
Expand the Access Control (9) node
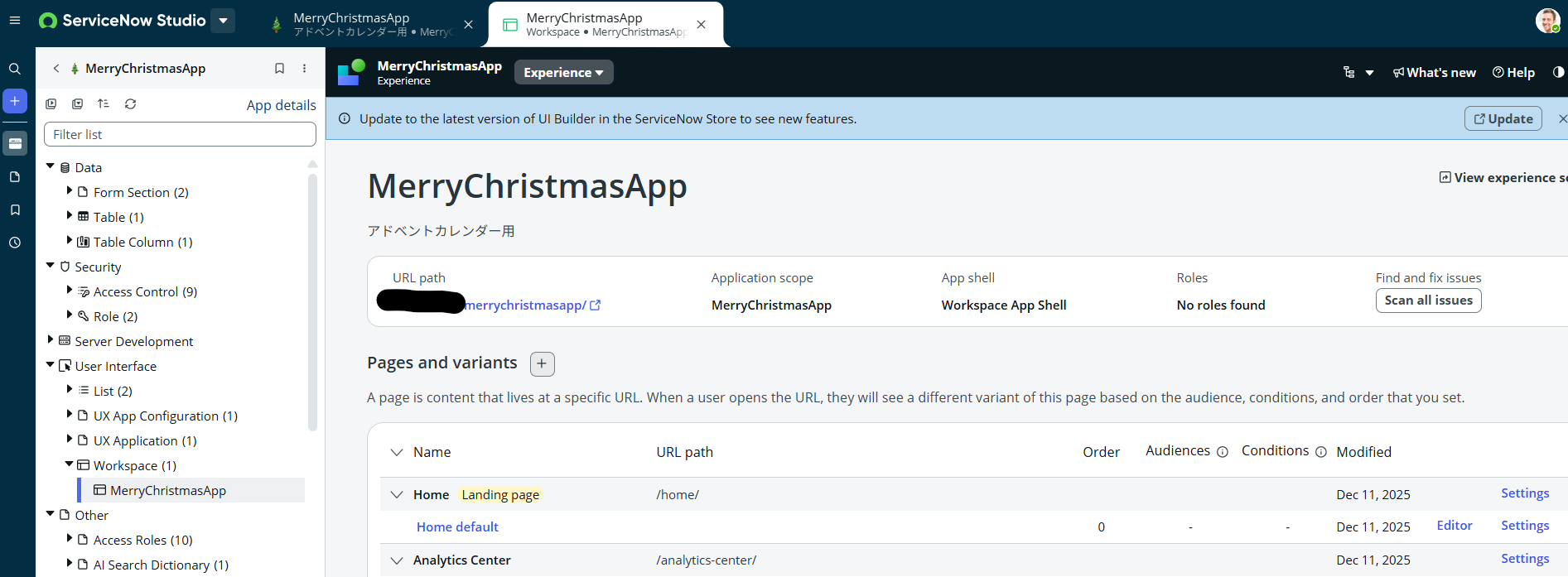point(69,291)
